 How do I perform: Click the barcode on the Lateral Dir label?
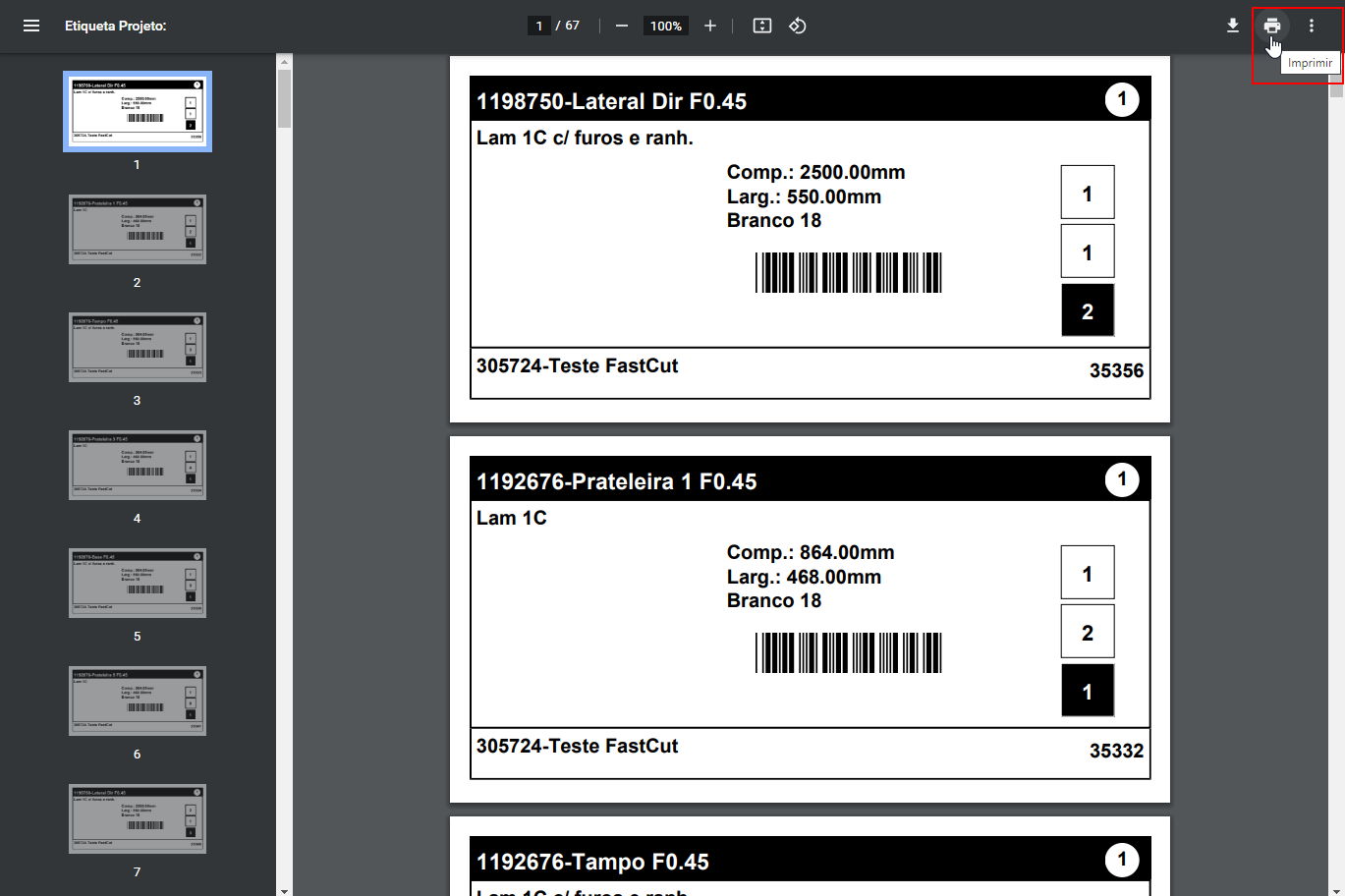coord(849,272)
